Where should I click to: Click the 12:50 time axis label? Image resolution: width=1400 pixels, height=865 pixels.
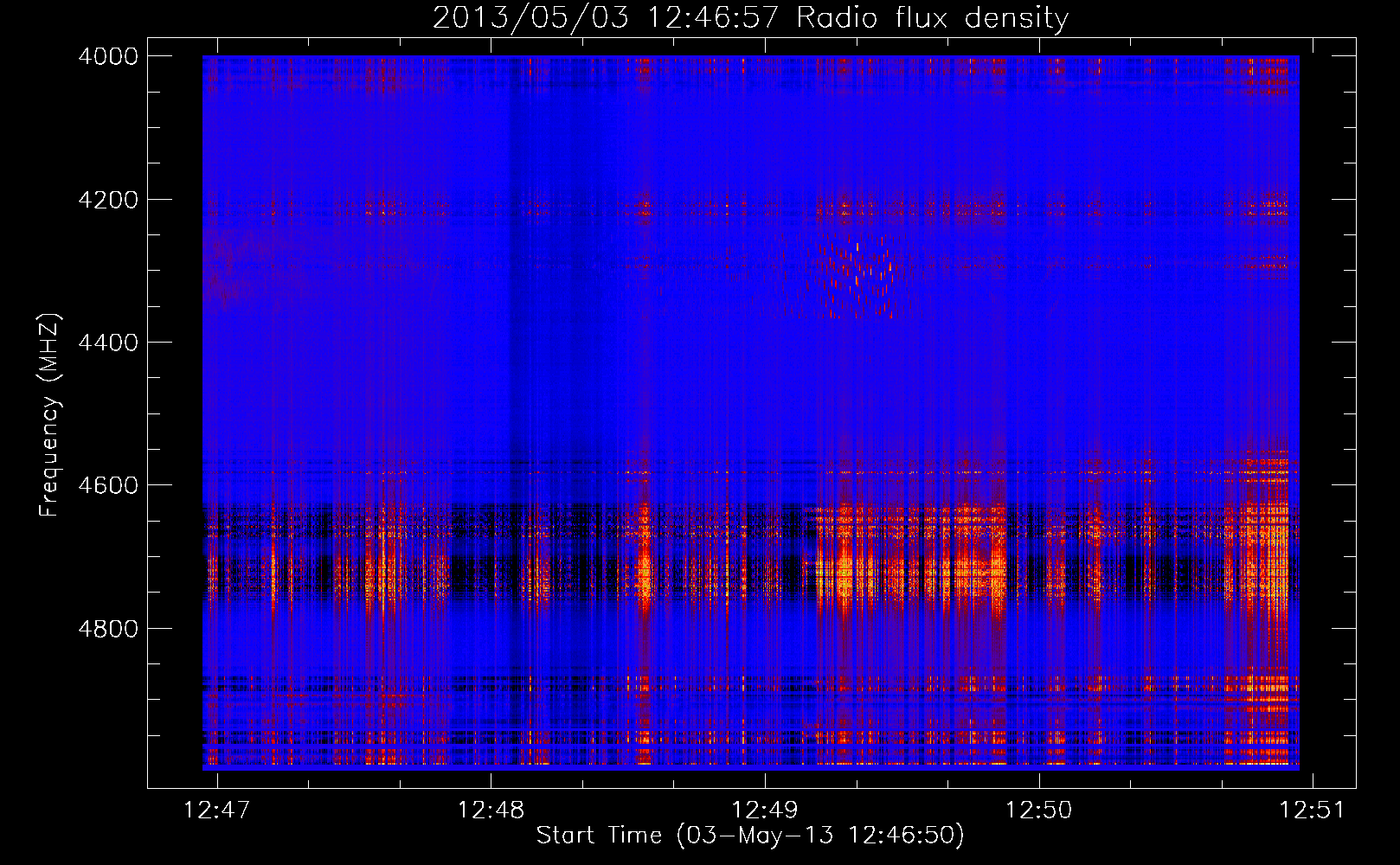click(x=1037, y=810)
